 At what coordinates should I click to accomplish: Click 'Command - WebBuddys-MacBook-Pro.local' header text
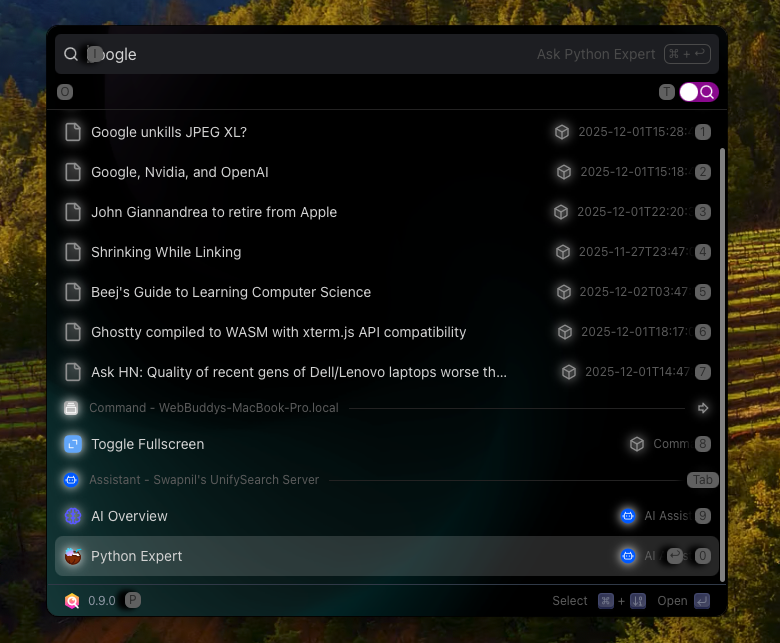[214, 408]
